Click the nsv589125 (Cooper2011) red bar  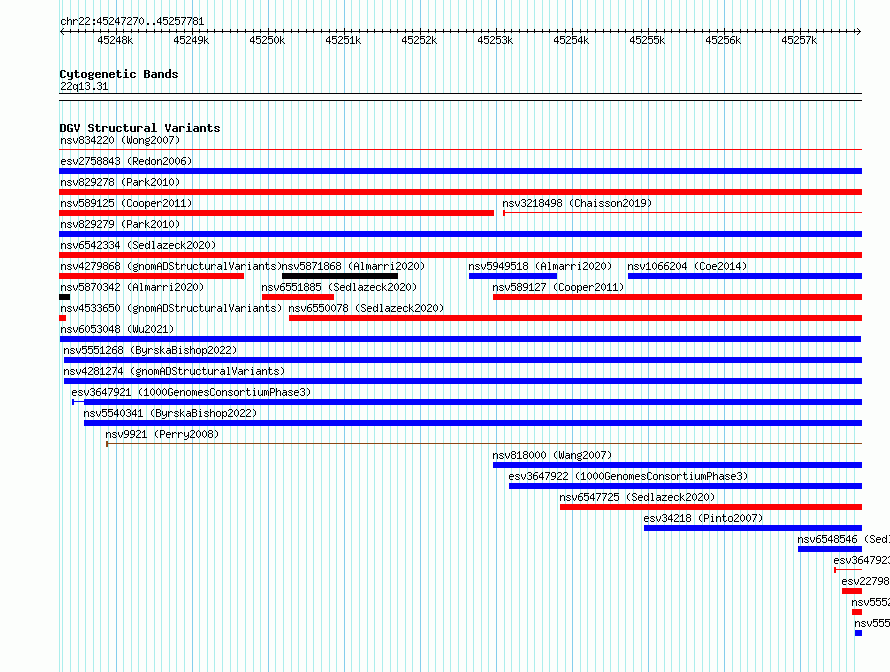point(276,213)
